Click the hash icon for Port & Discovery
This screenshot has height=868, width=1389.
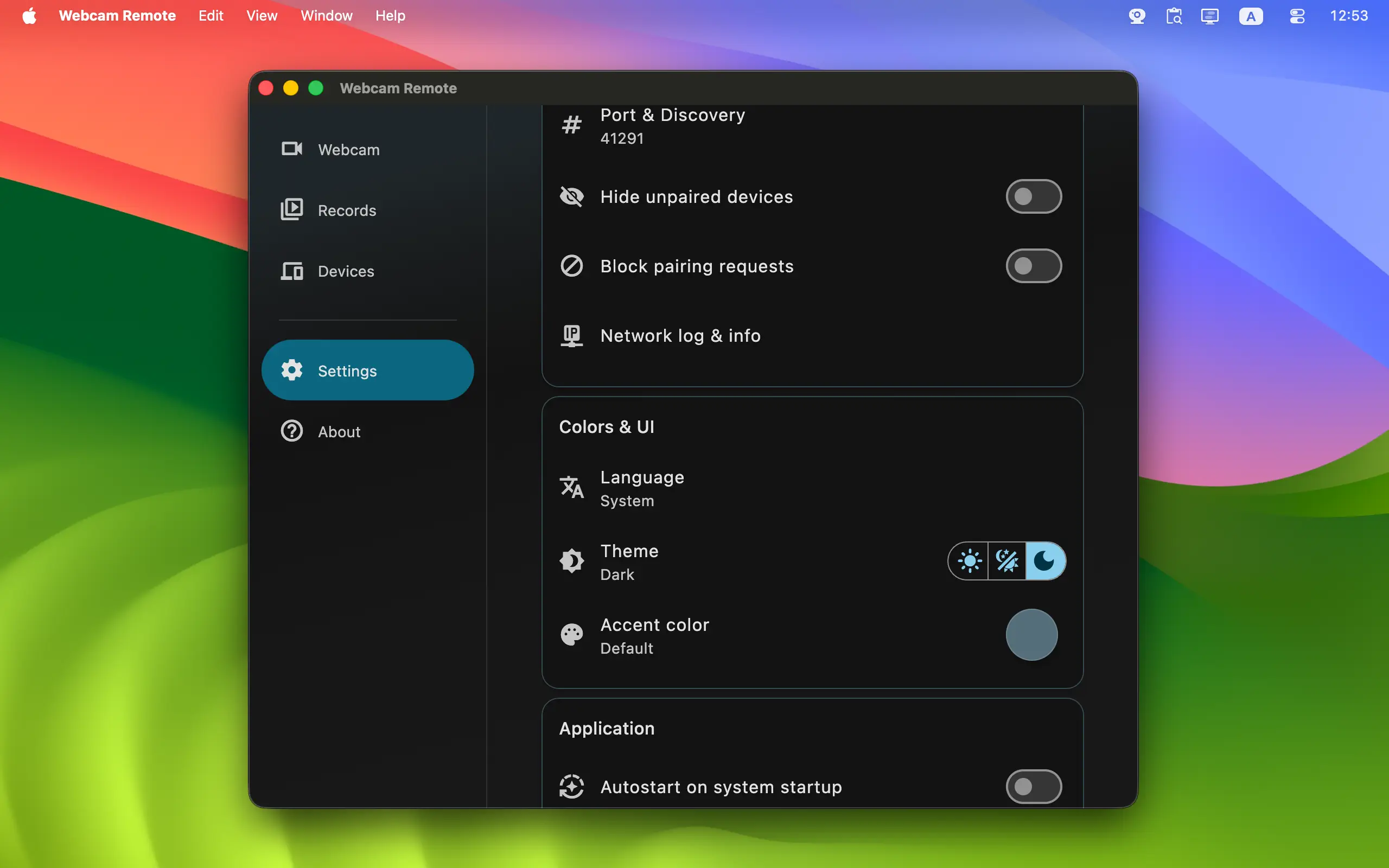[571, 125]
